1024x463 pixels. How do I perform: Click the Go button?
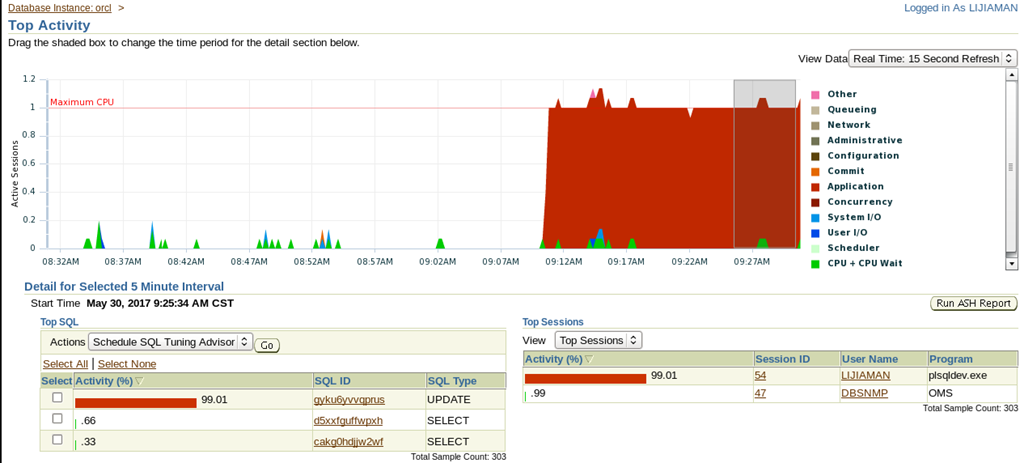click(266, 345)
